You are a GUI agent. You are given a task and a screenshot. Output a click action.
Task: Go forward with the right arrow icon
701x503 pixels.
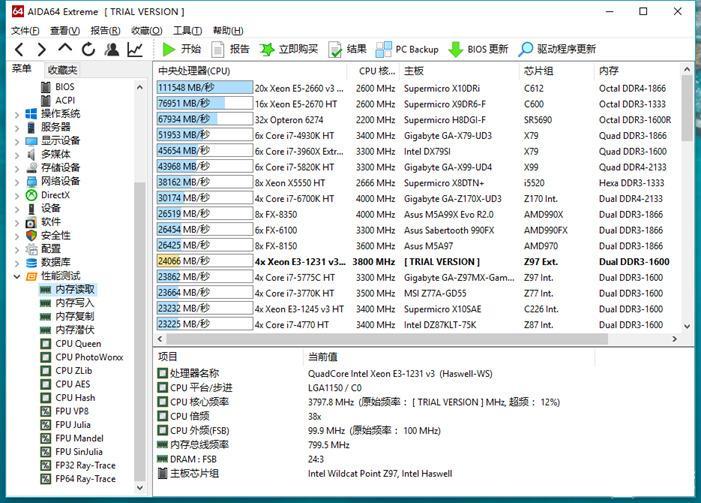[42, 49]
